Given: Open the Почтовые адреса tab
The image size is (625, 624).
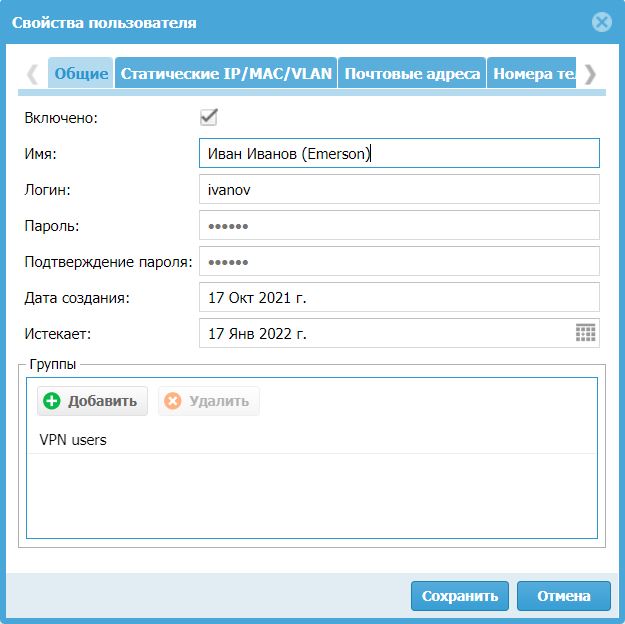Looking at the screenshot, I should [412, 73].
